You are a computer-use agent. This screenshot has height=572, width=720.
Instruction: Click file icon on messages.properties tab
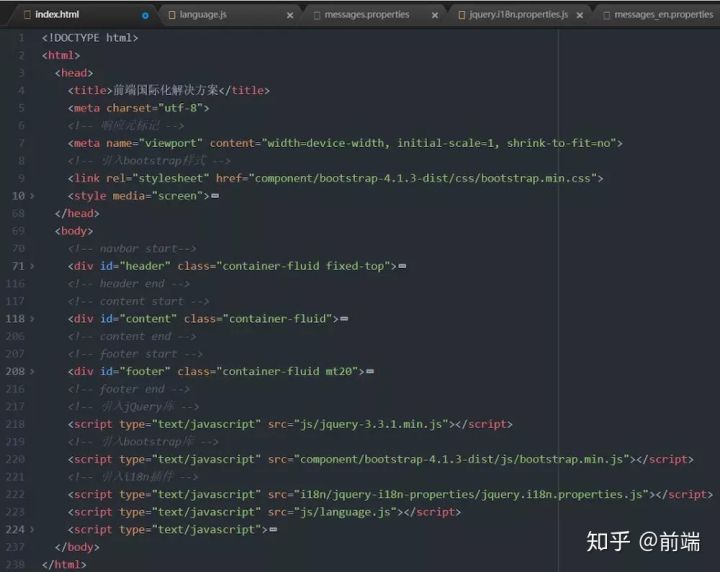point(317,15)
